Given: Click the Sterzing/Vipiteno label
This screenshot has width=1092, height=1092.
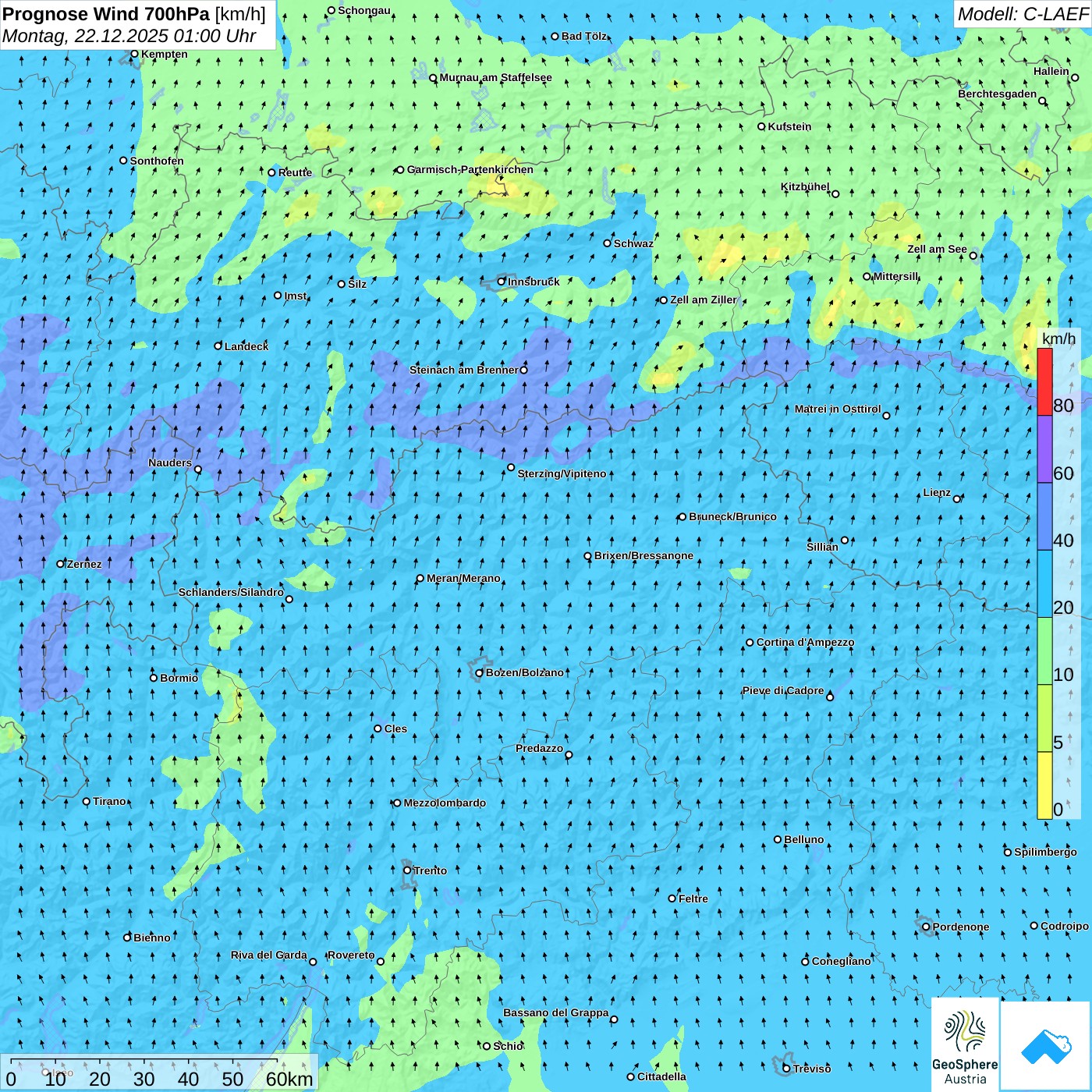Looking at the screenshot, I should click(562, 473).
